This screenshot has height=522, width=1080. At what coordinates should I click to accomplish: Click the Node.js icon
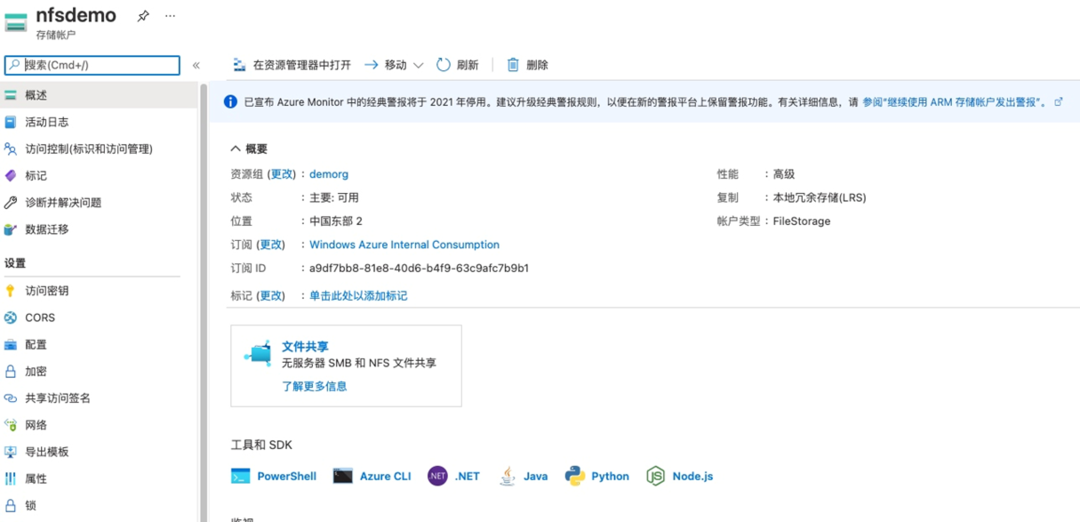(656, 476)
